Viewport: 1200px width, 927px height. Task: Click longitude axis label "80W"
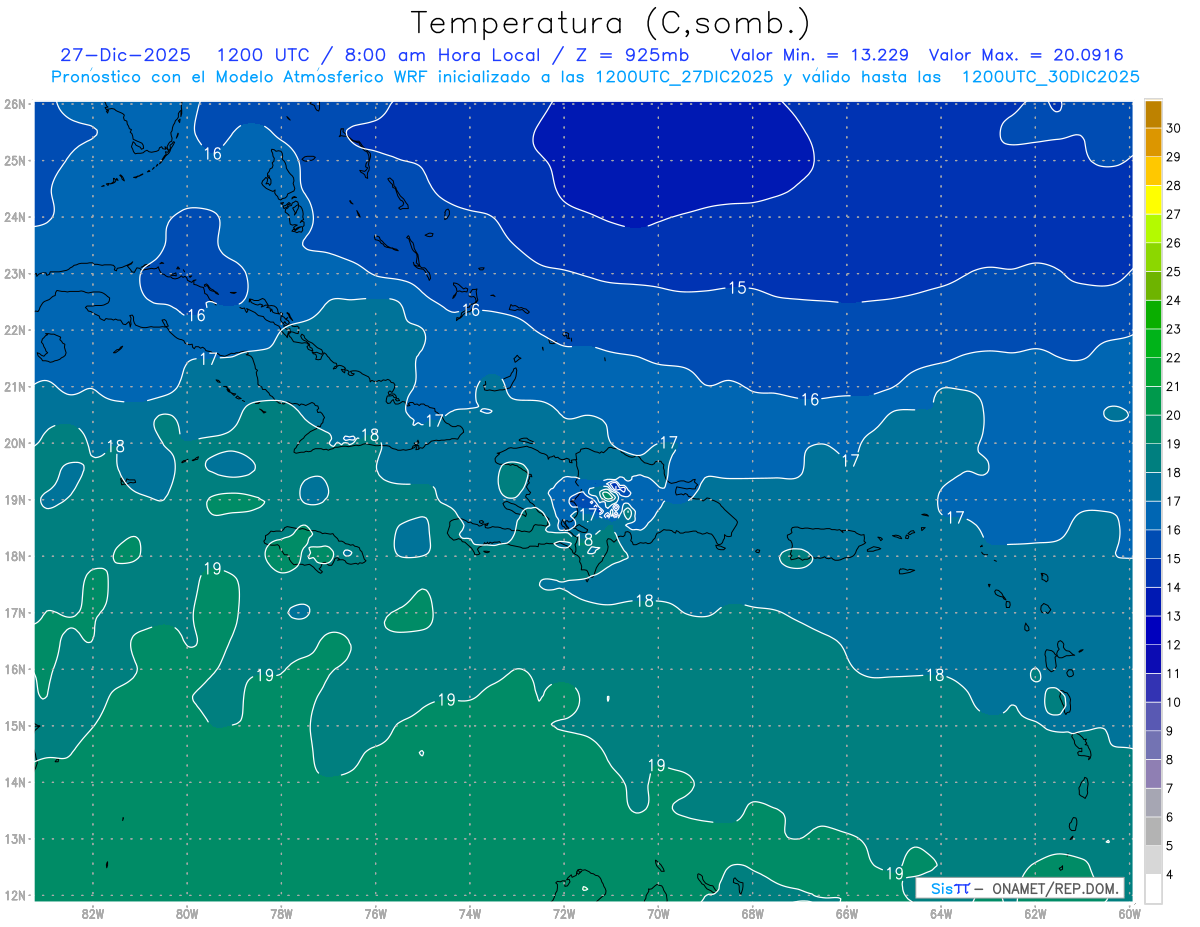(x=187, y=913)
